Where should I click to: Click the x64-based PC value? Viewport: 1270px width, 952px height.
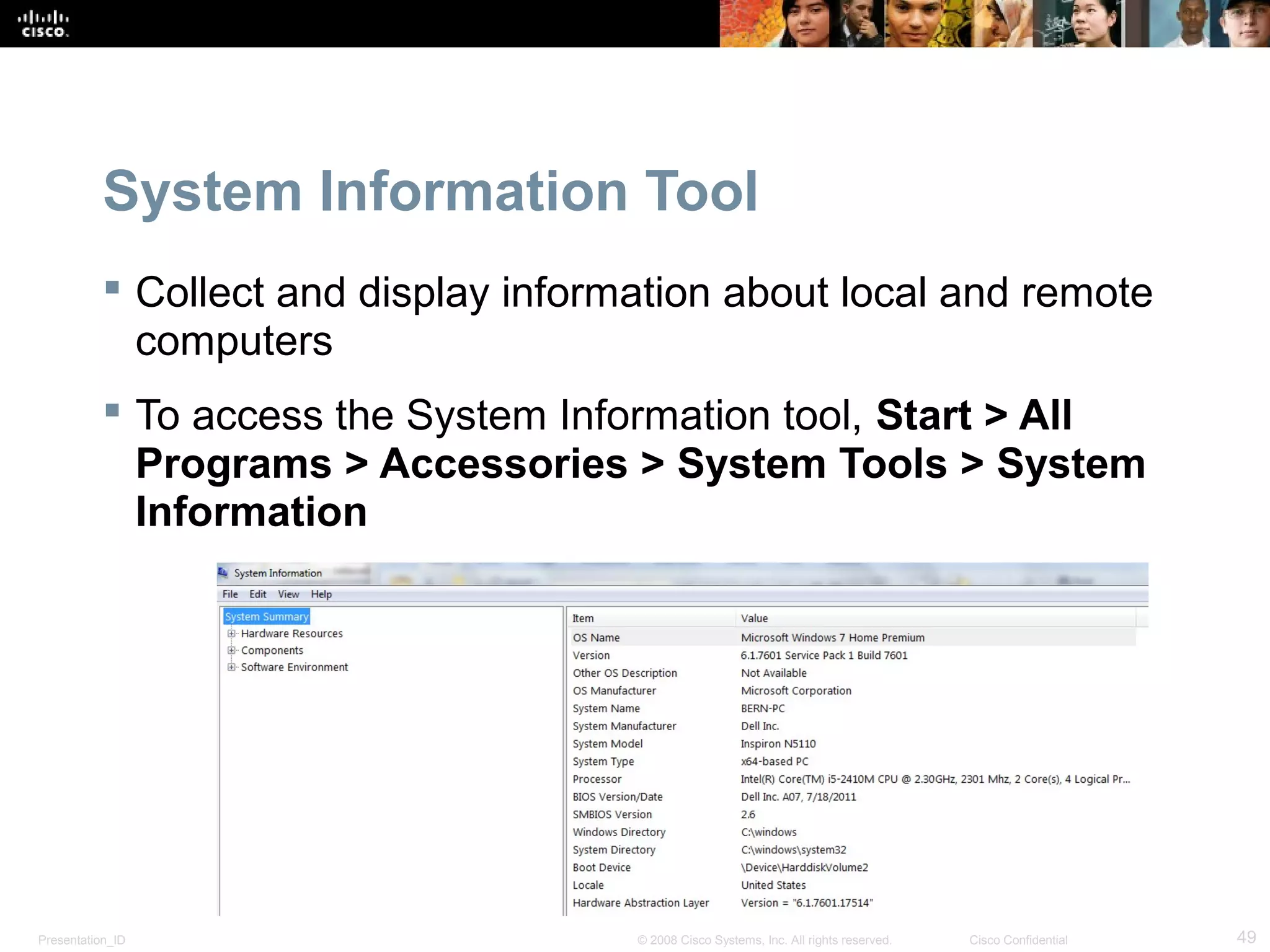(x=775, y=761)
